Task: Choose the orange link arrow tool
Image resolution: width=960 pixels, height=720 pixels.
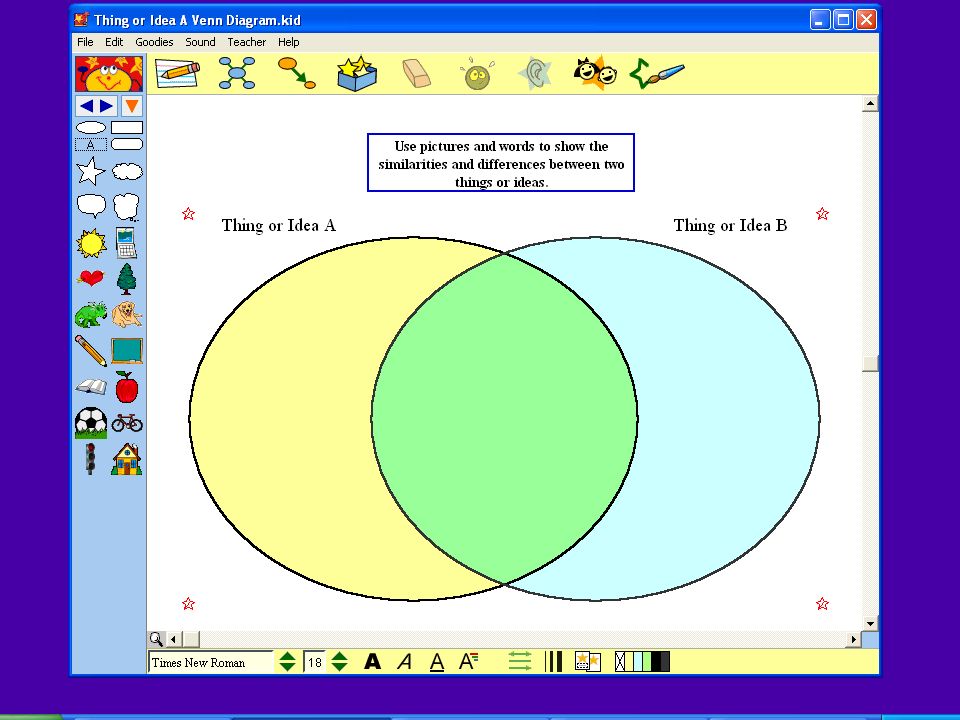Action: [296, 73]
